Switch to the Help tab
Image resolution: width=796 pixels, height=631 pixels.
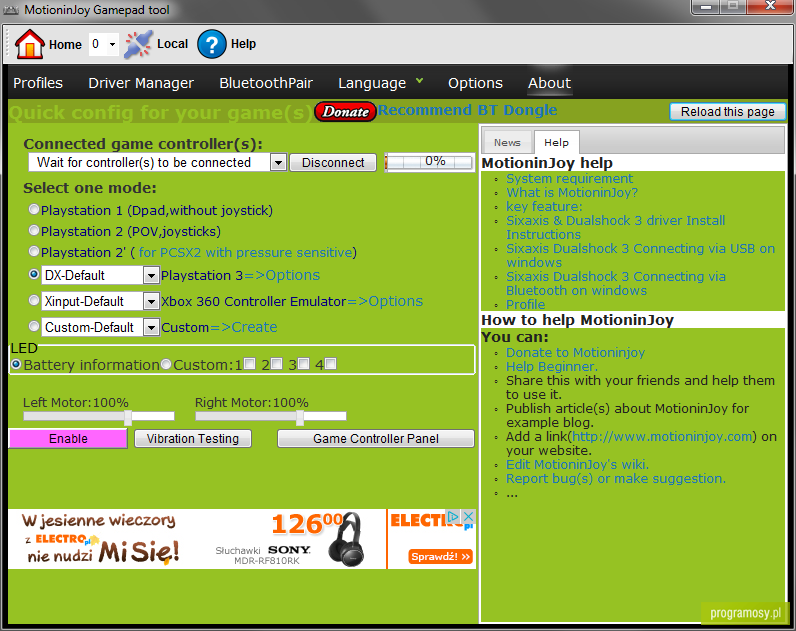click(x=556, y=142)
